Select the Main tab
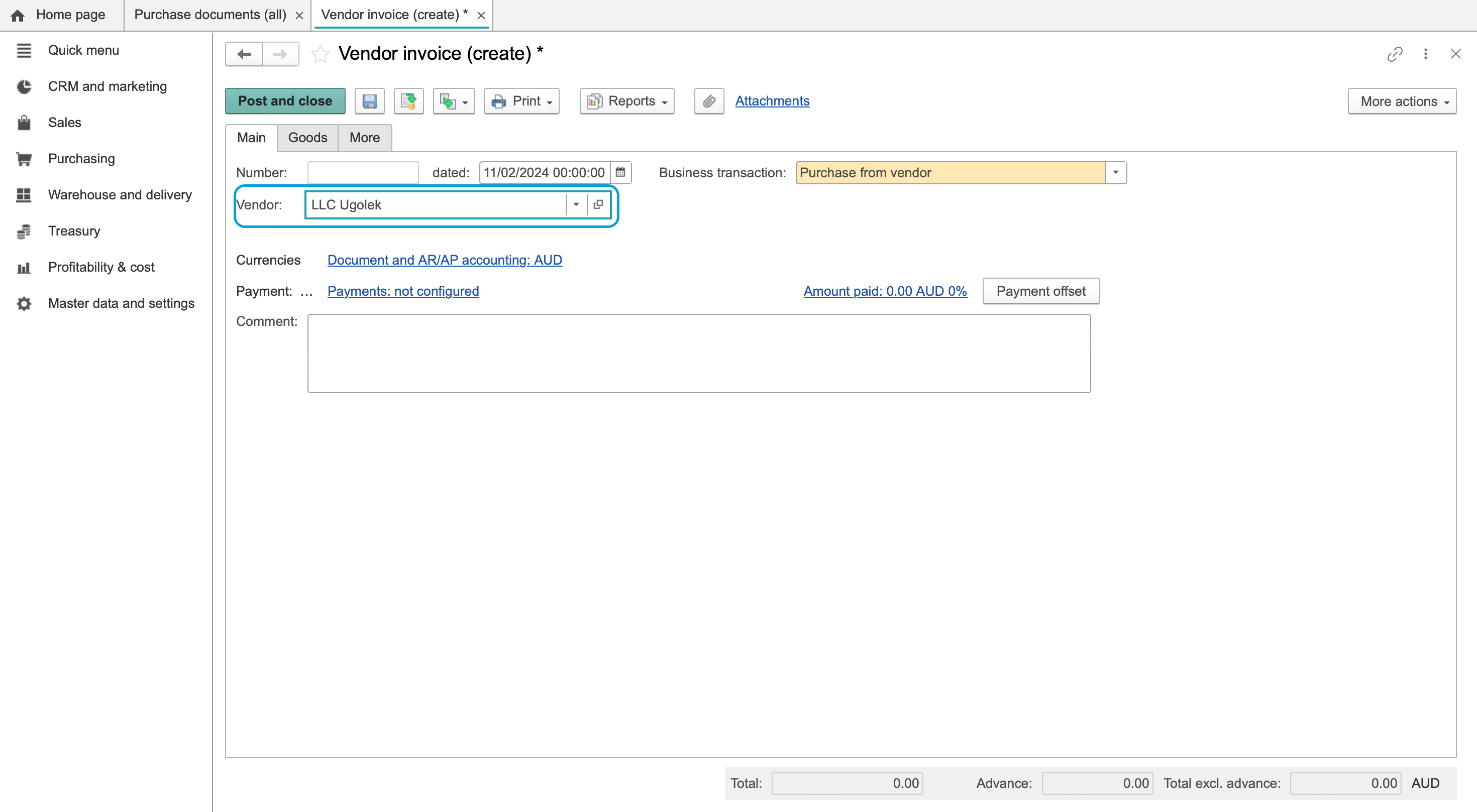This screenshot has width=1477, height=812. pyautogui.click(x=251, y=138)
